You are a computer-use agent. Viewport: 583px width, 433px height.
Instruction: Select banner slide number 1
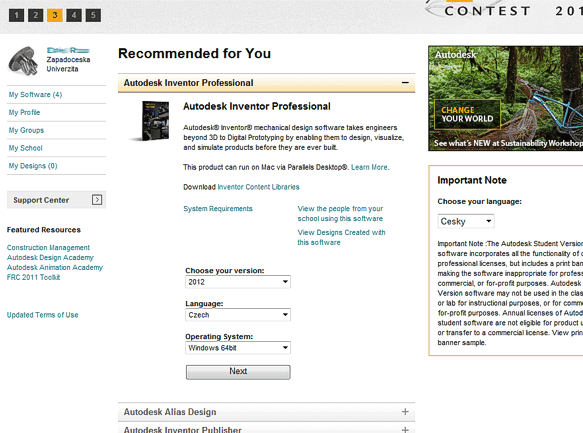pyautogui.click(x=16, y=15)
